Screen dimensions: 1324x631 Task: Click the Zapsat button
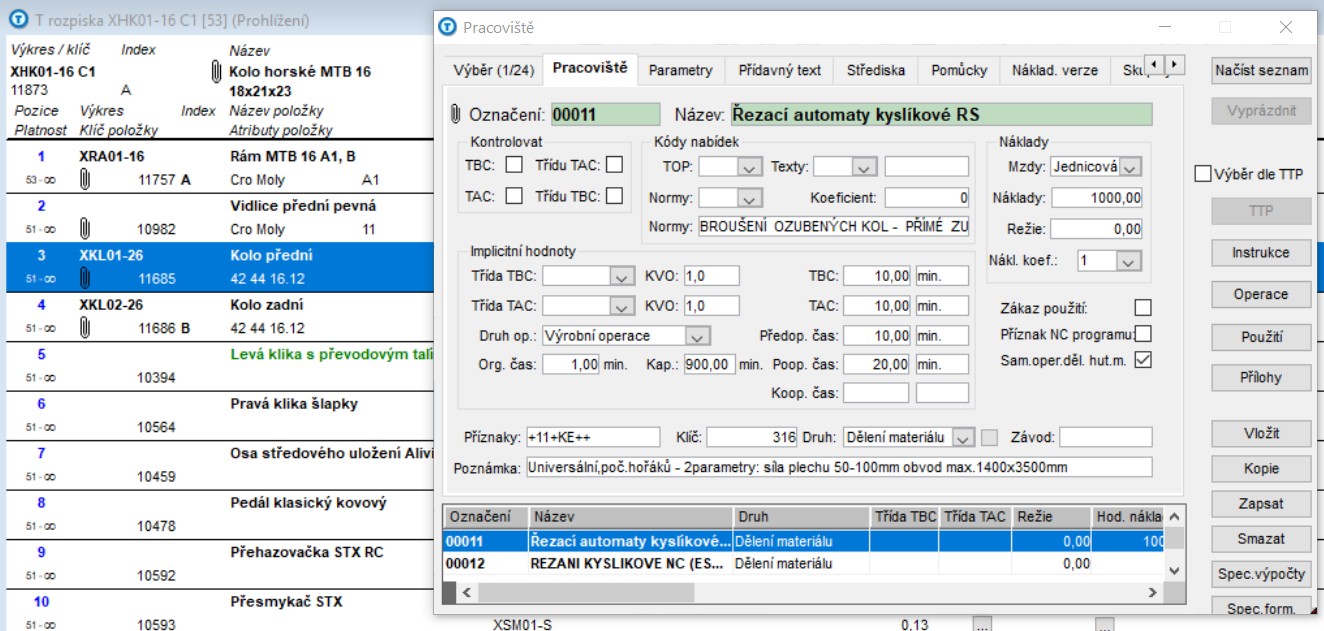[x=1261, y=504]
